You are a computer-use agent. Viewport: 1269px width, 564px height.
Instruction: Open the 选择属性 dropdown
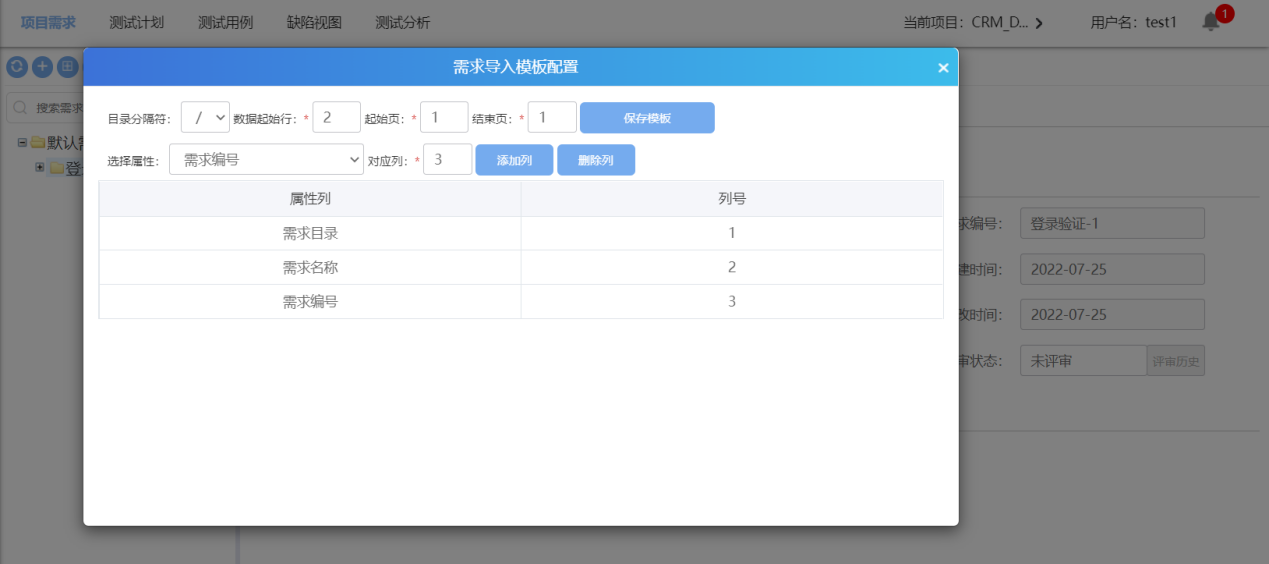coord(266,159)
